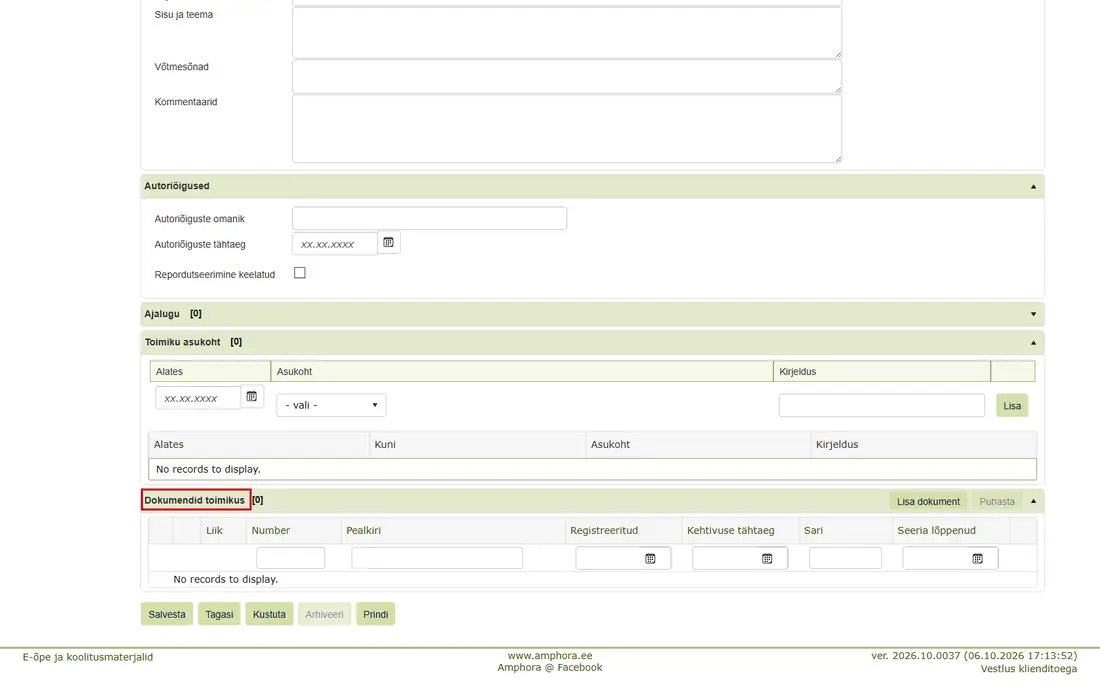The height and width of the screenshot is (688, 1100).
Task: Open calendar in Seeria lõppenud filter
Action: 977,558
